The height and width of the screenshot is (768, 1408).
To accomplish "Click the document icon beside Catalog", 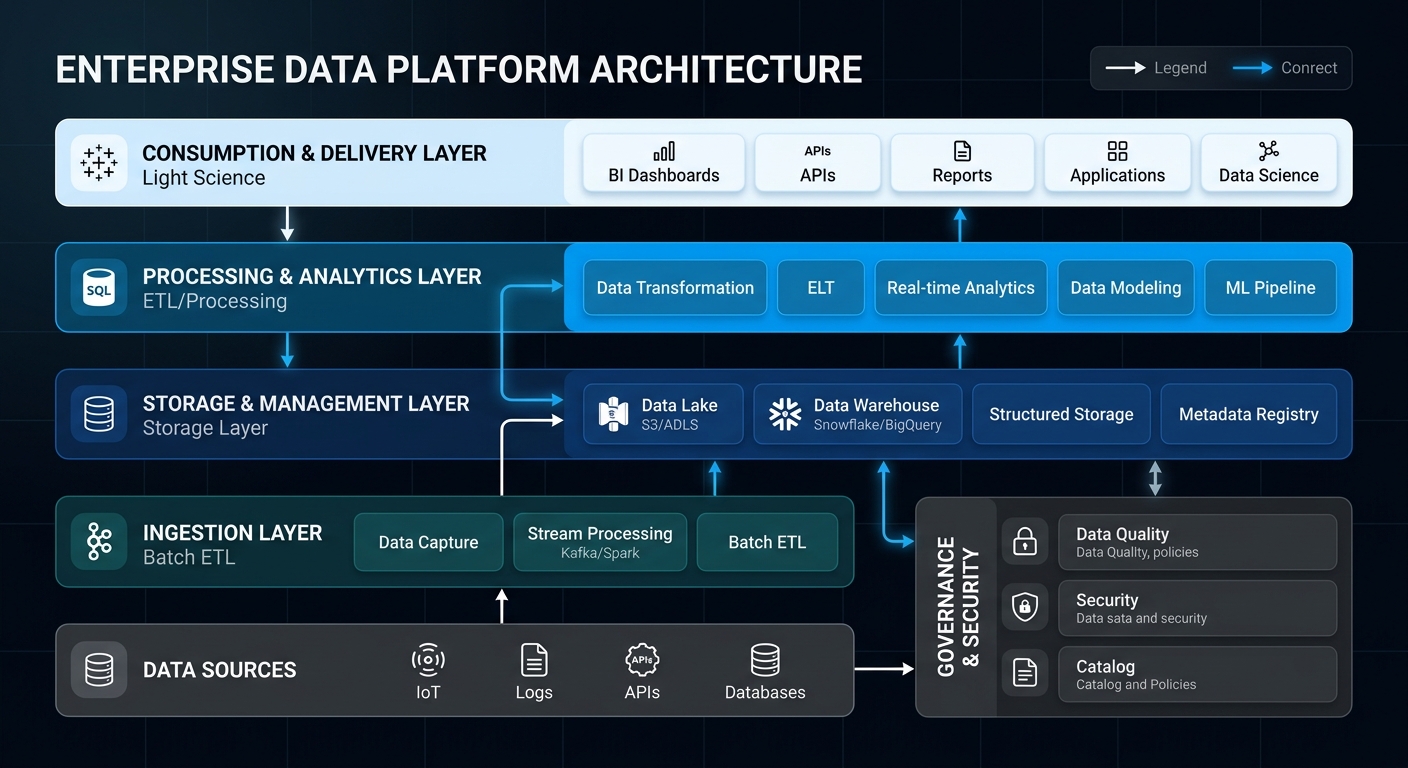I will pos(1025,673).
